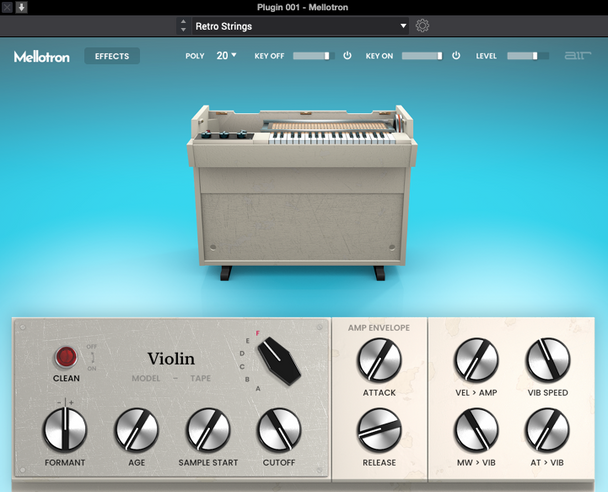
Task: Click the Mellotron logo
Action: click(42, 57)
